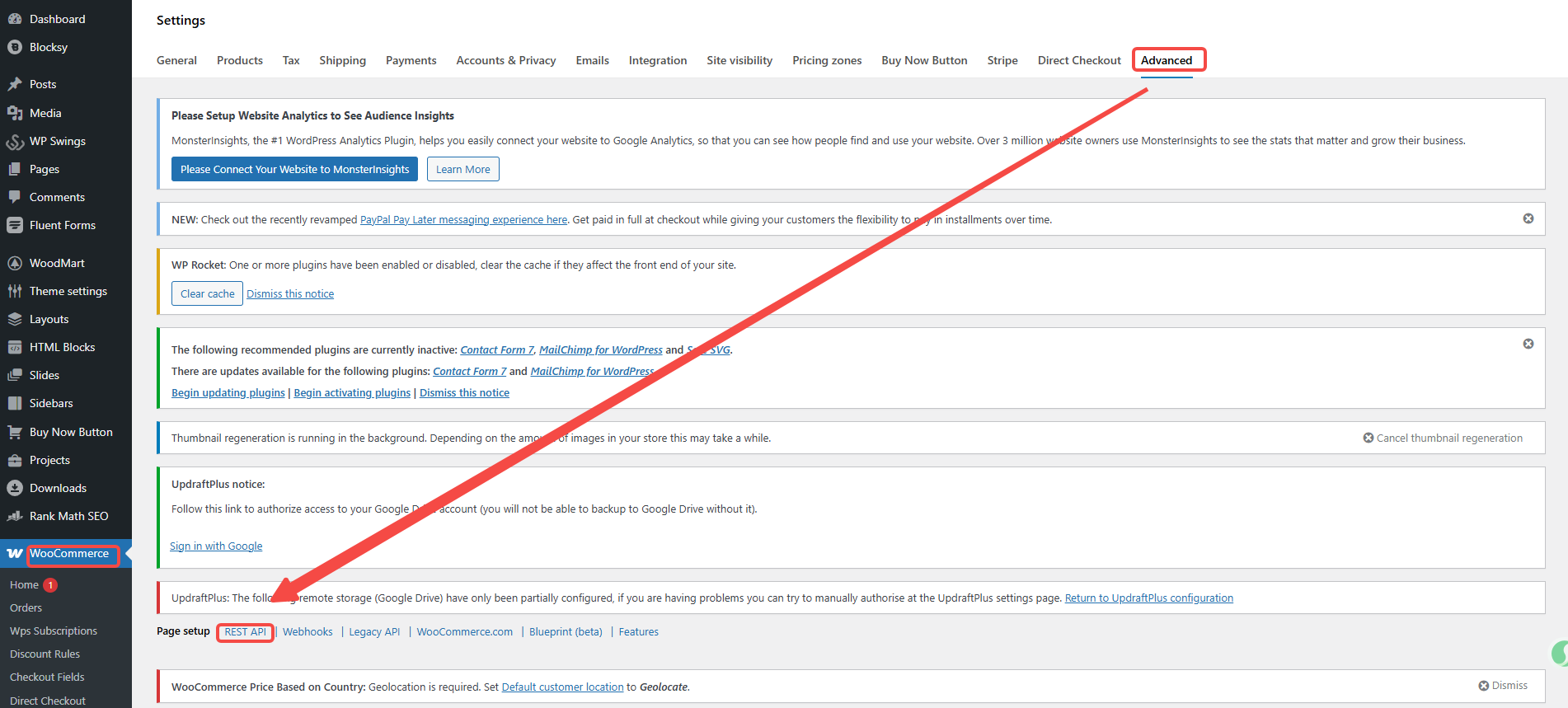Open the Rank Math SEO icon
This screenshot has width=1568, height=708.
[15, 516]
